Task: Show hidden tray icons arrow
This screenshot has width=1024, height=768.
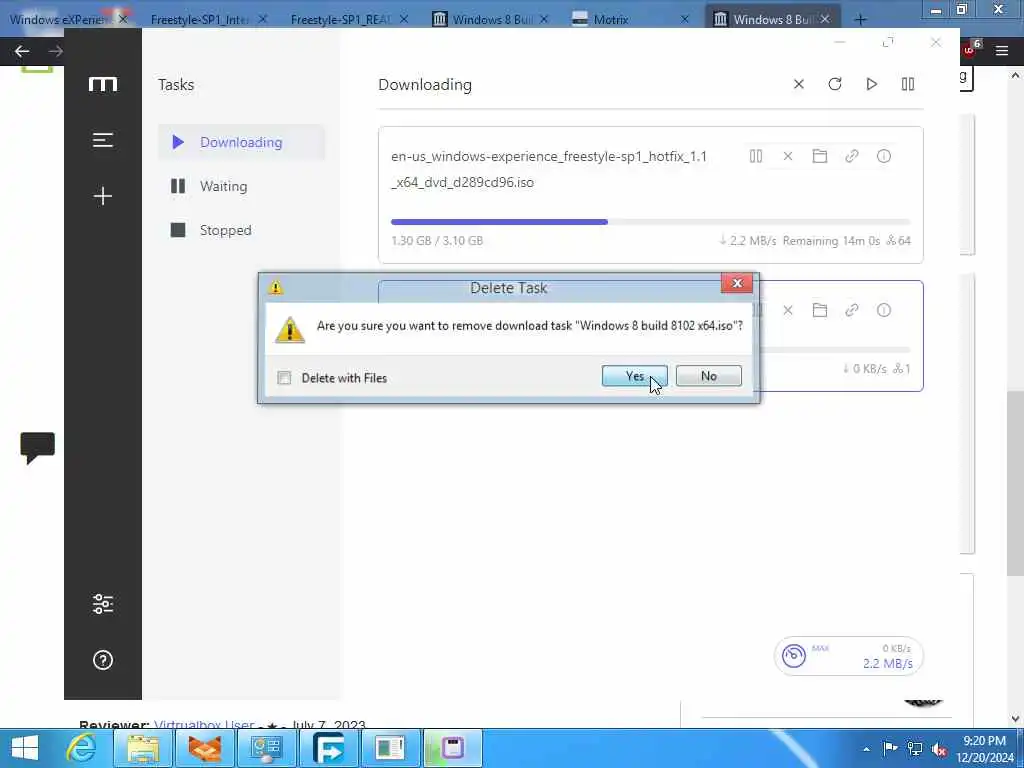Action: click(x=866, y=749)
